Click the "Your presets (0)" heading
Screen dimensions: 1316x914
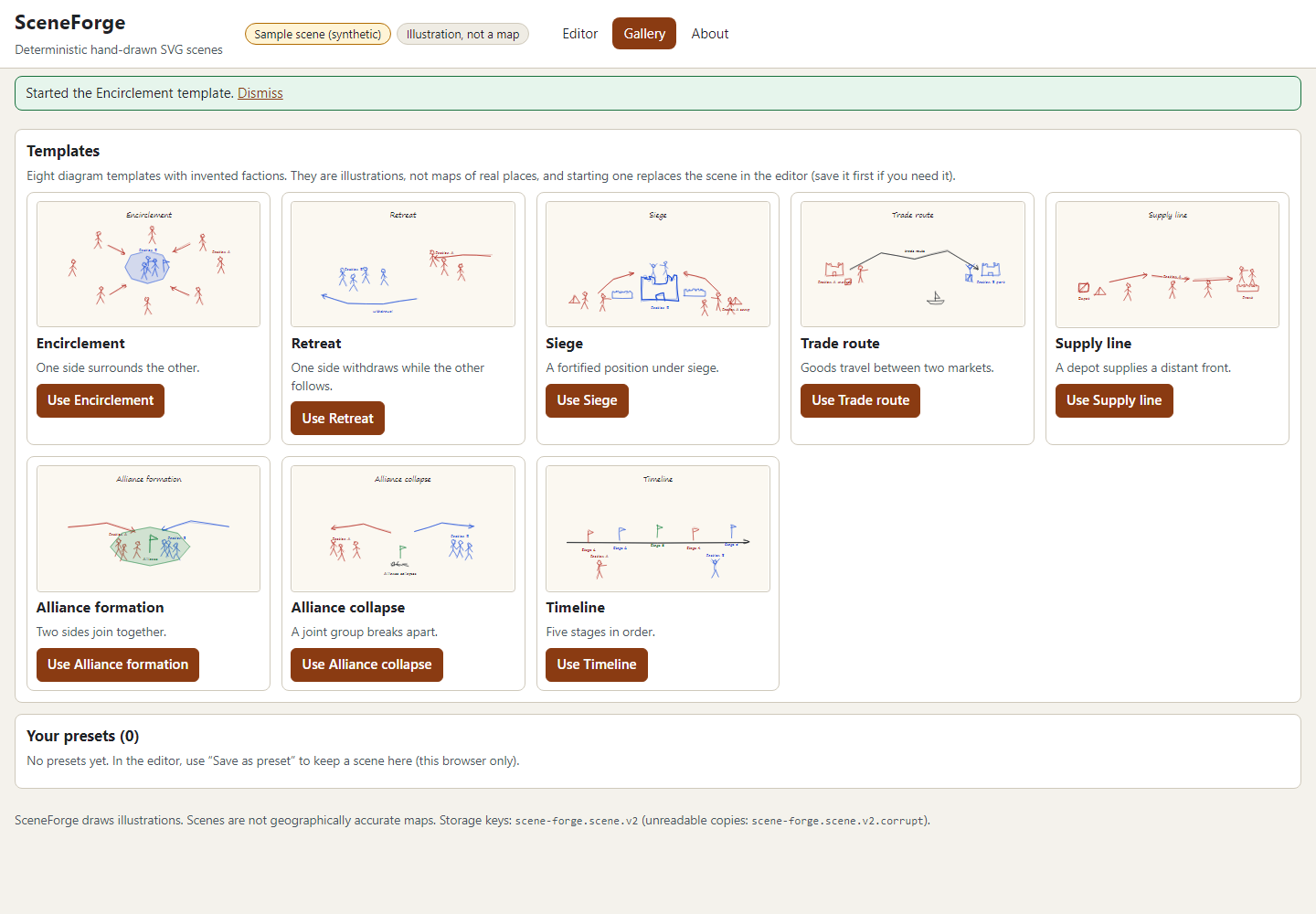click(x=83, y=736)
